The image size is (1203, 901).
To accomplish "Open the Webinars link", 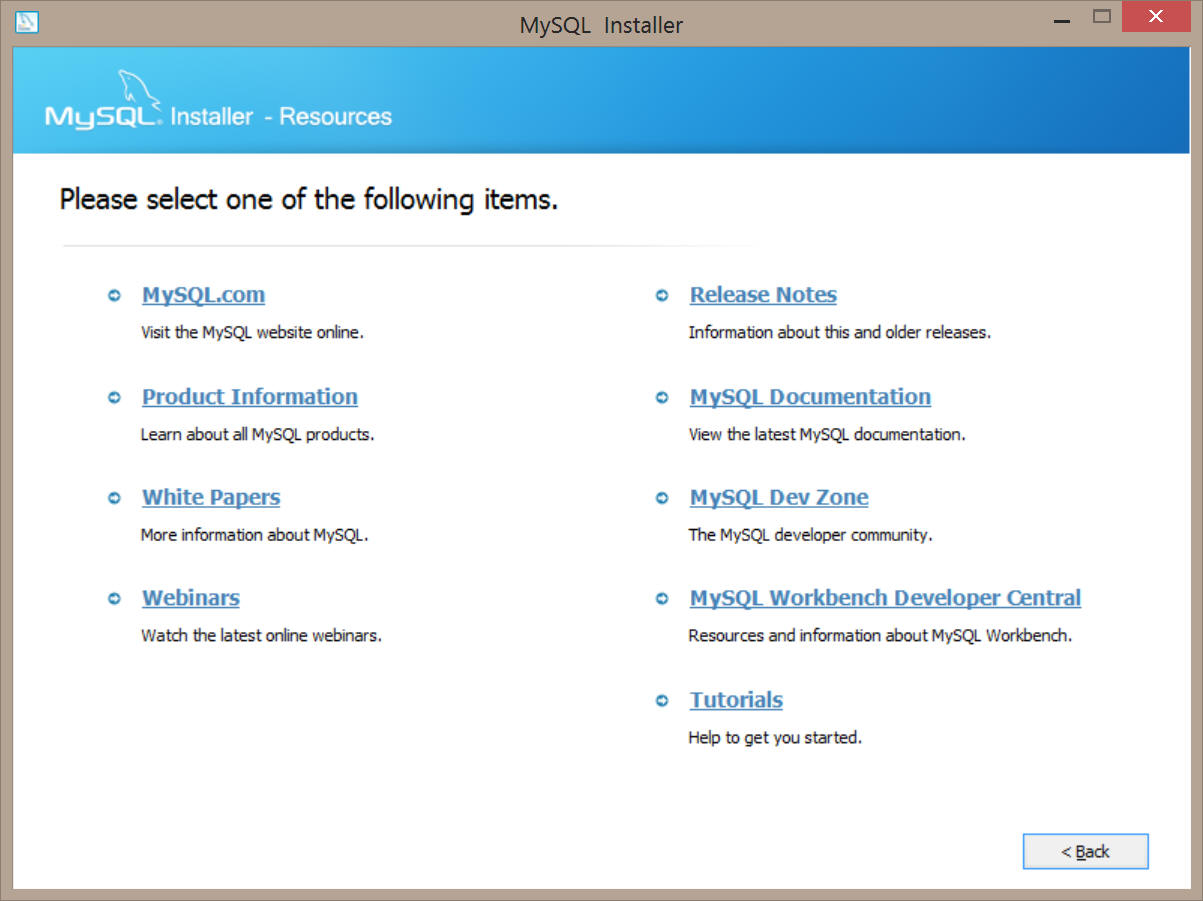I will pos(191,598).
